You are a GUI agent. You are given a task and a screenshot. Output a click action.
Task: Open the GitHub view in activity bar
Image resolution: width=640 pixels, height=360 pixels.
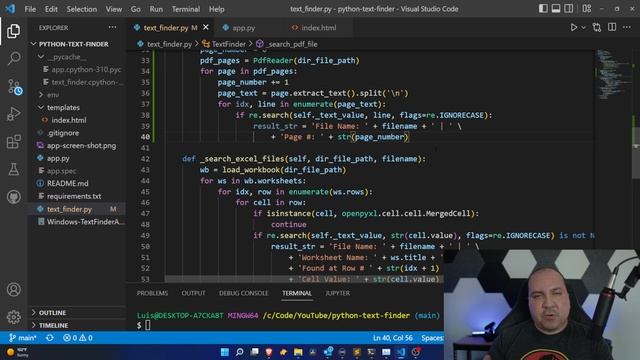click(13, 197)
